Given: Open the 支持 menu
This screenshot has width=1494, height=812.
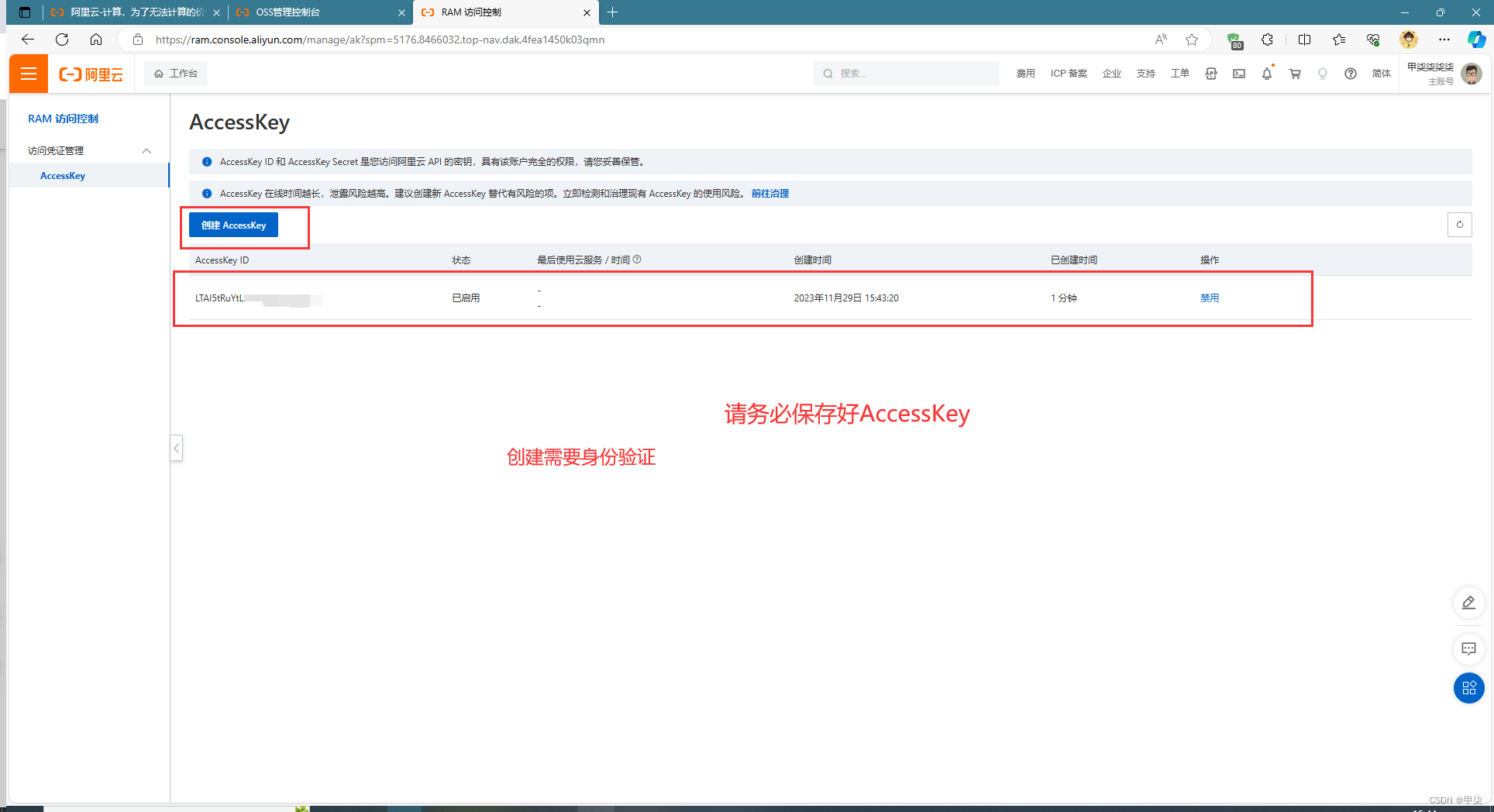Looking at the screenshot, I should tap(1146, 74).
